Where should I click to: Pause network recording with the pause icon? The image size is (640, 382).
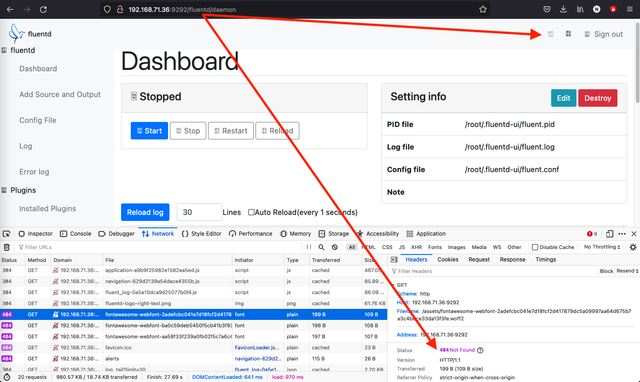point(309,247)
